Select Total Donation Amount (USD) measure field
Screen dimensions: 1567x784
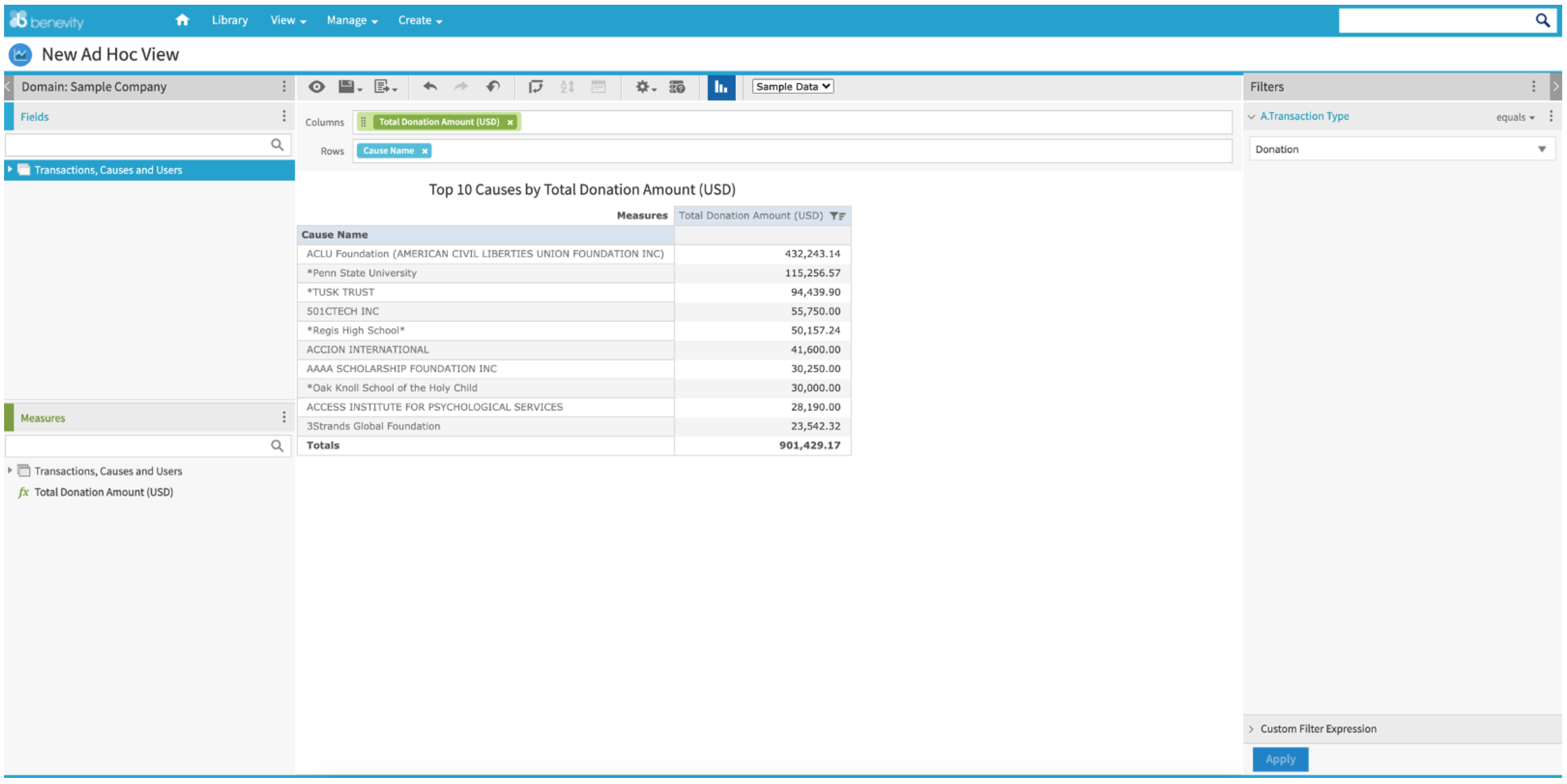click(103, 492)
